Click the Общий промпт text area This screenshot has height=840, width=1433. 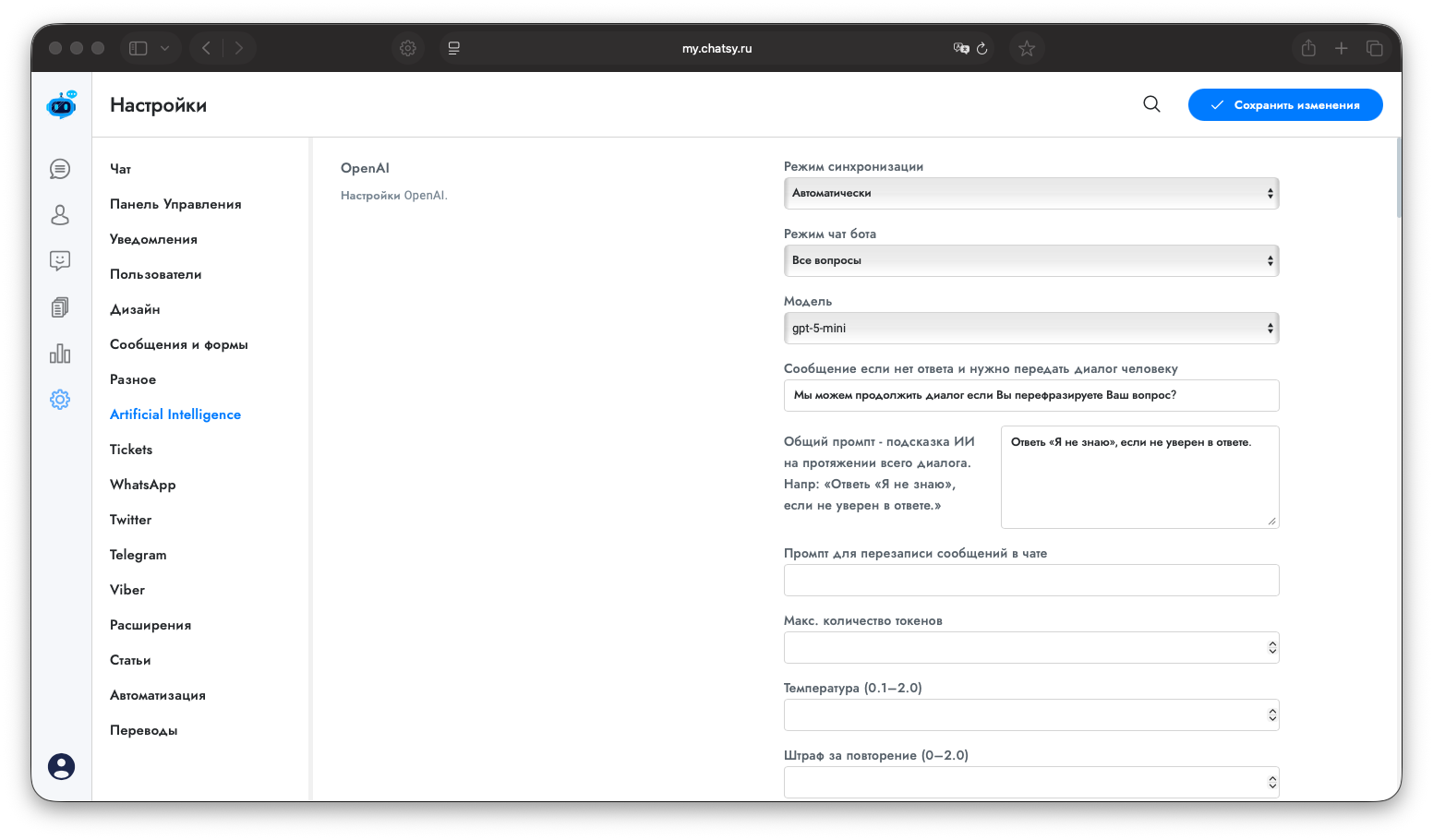click(x=1138, y=477)
